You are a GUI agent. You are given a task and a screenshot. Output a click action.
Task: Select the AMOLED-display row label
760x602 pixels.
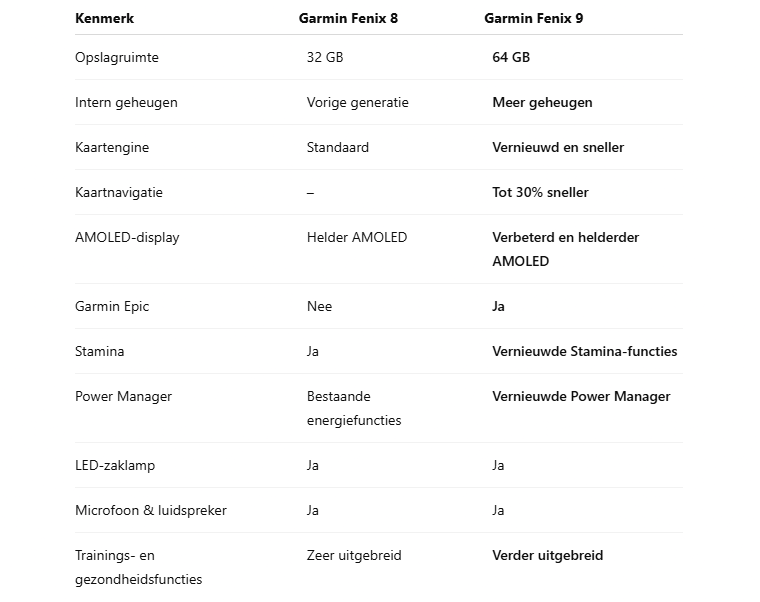pyautogui.click(x=127, y=238)
